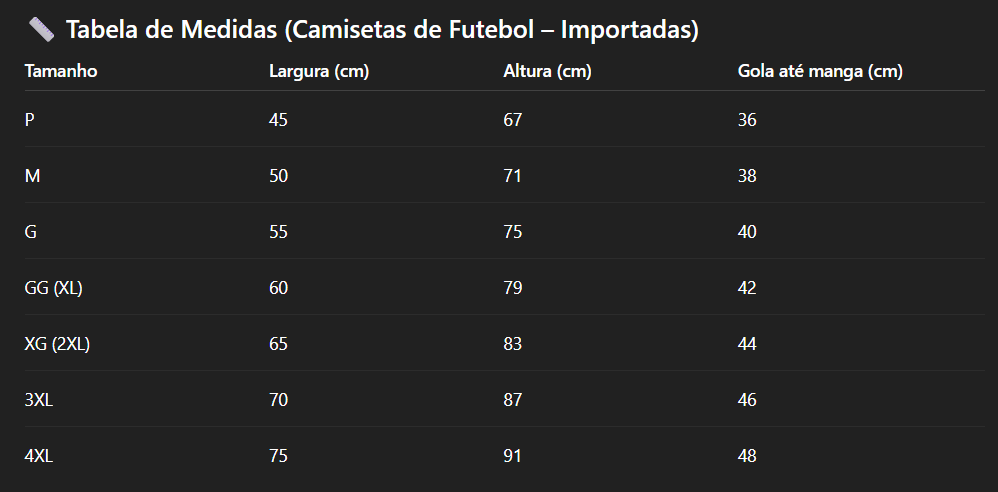The width and height of the screenshot is (998, 492).
Task: Click the Tabela de Medidas title text
Action: click(382, 30)
